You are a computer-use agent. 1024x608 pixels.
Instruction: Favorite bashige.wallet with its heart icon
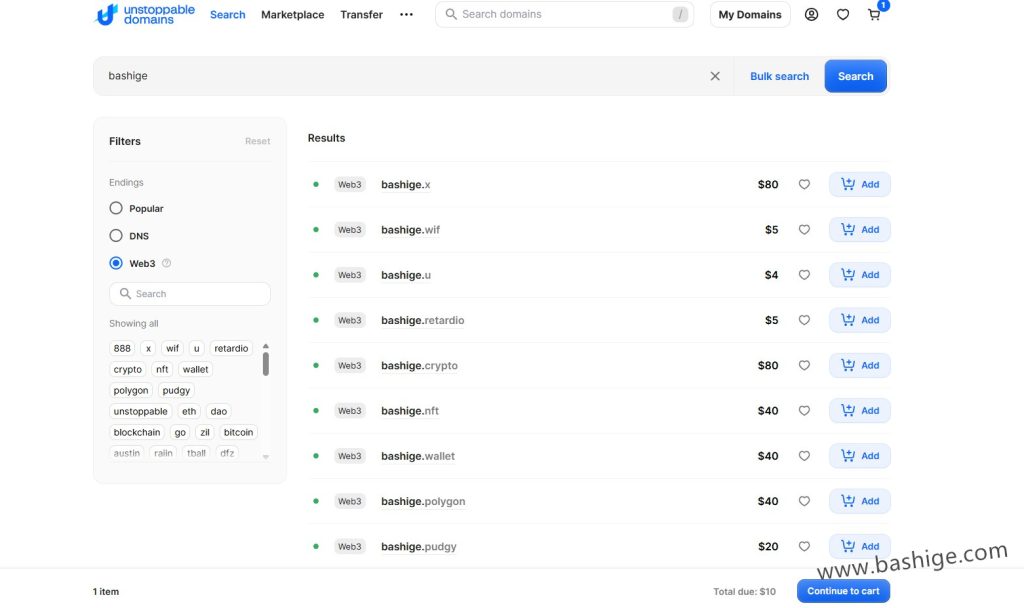point(804,456)
